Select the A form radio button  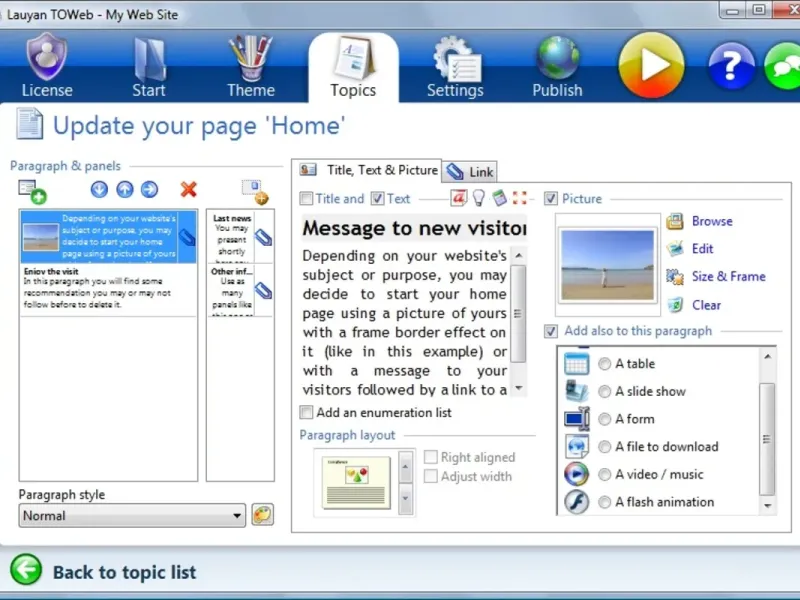[605, 419]
